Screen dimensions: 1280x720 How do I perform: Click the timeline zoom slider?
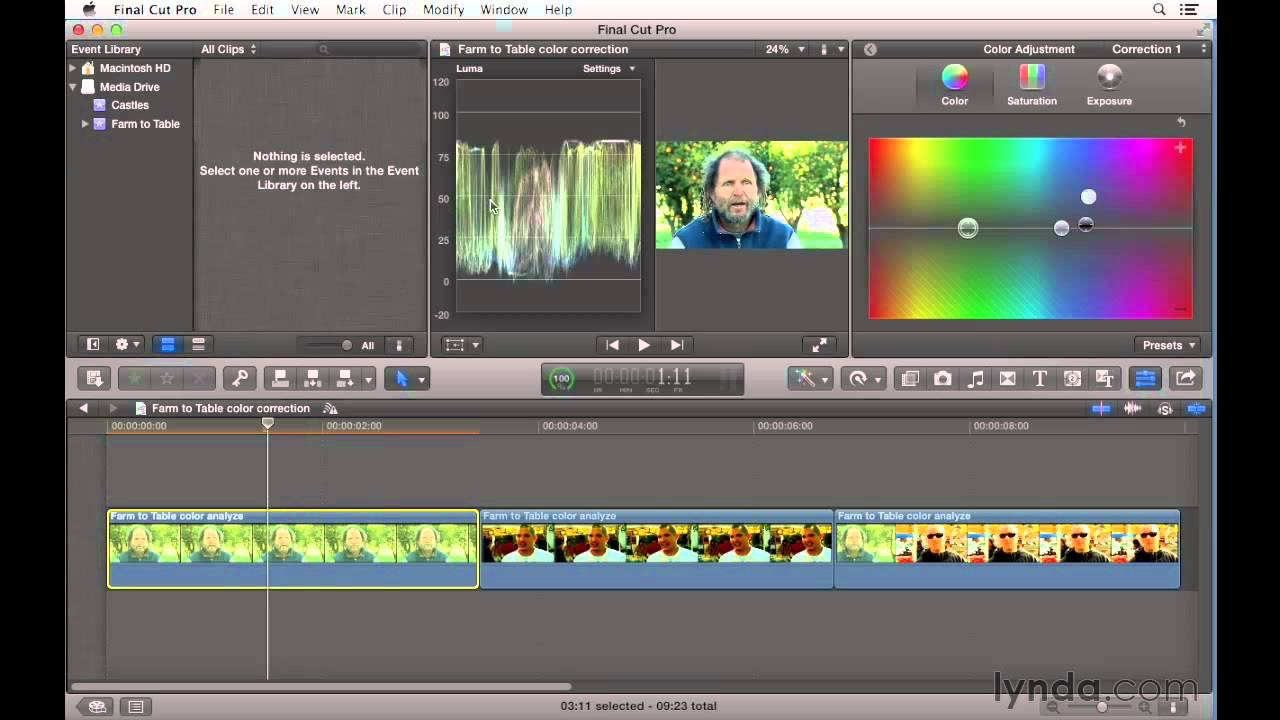point(1101,707)
